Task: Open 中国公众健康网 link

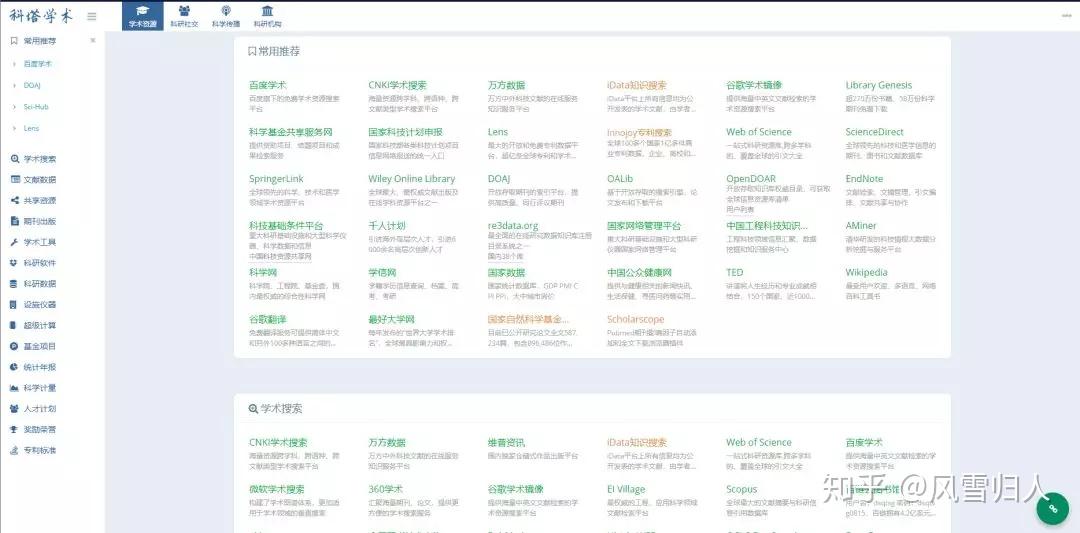Action: pyautogui.click(x=639, y=273)
